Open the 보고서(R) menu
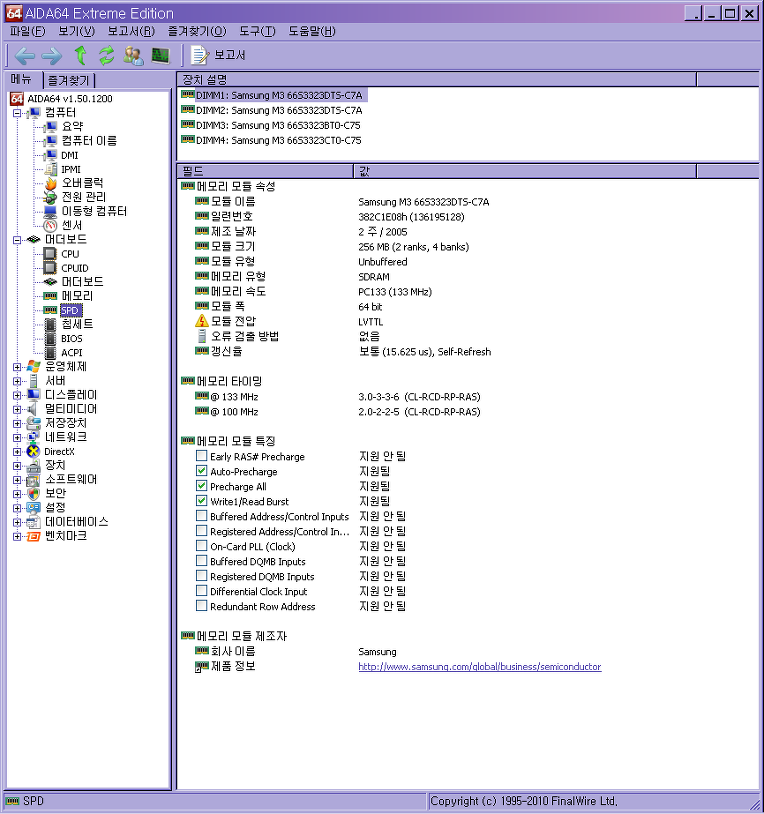This screenshot has height=814, width=764. click(131, 31)
